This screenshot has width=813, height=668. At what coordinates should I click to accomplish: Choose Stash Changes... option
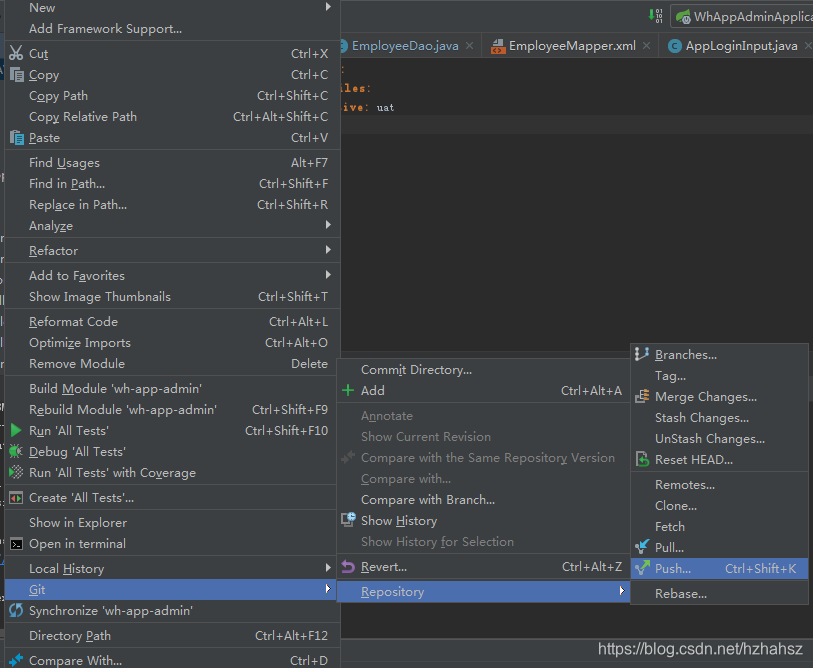click(x=720, y=418)
